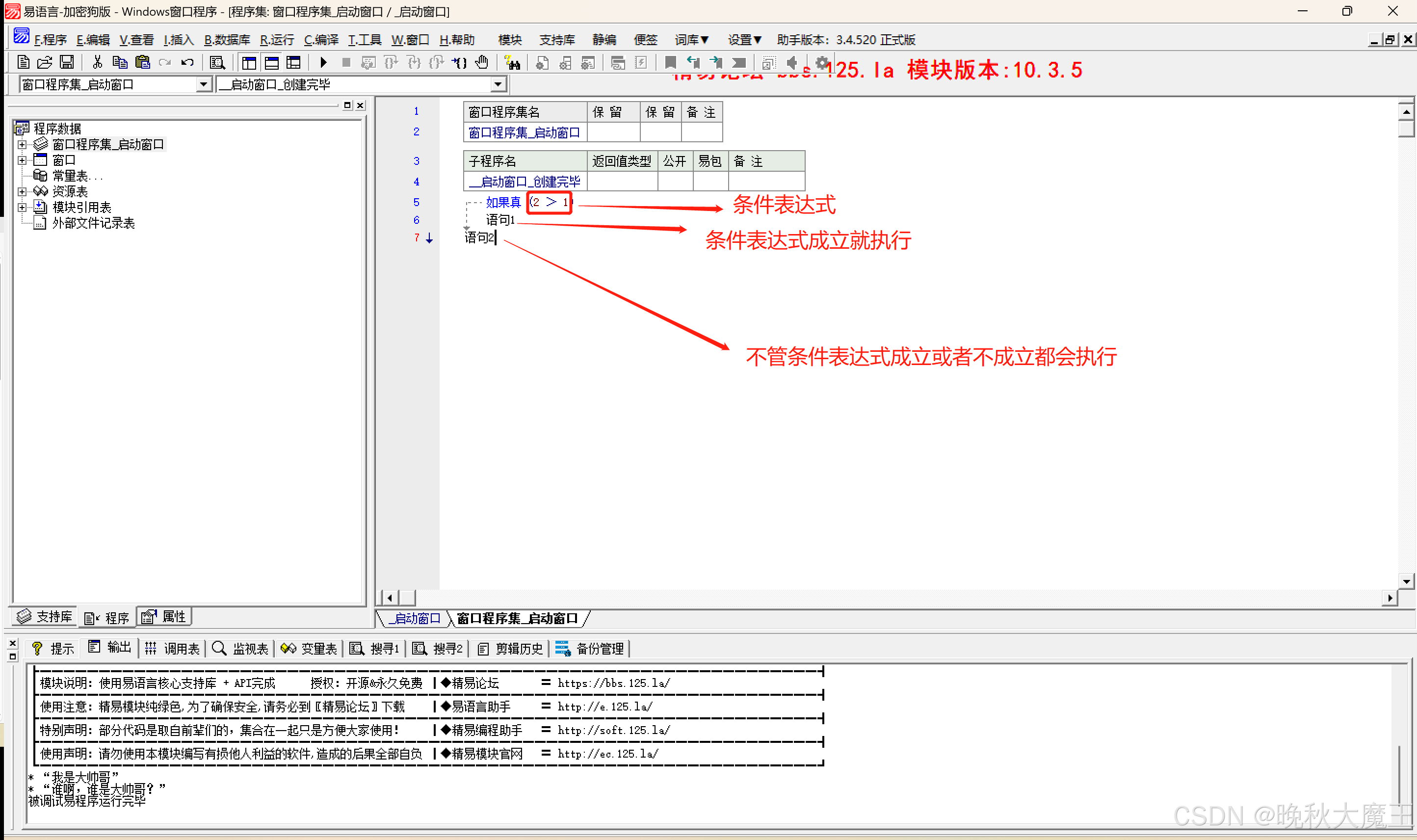This screenshot has height=840, width=1417.
Task: Open the E.编辑 menu
Action: pos(93,40)
